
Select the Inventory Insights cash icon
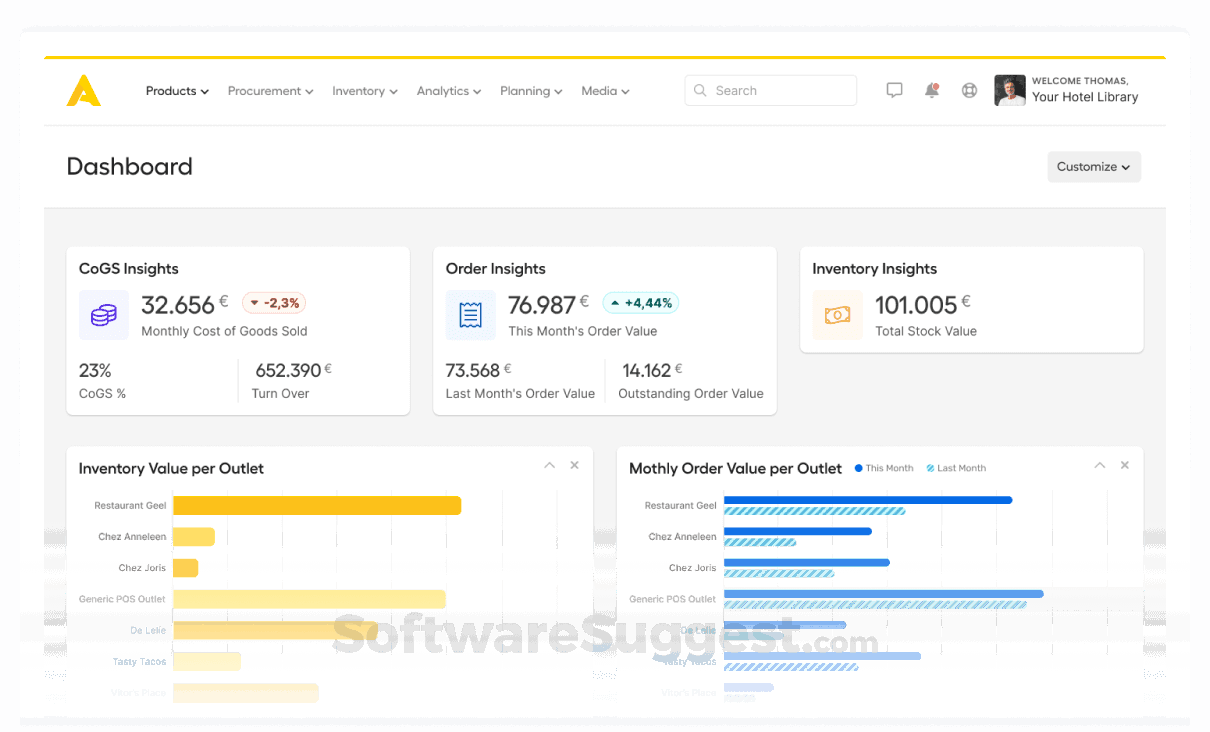click(837, 315)
